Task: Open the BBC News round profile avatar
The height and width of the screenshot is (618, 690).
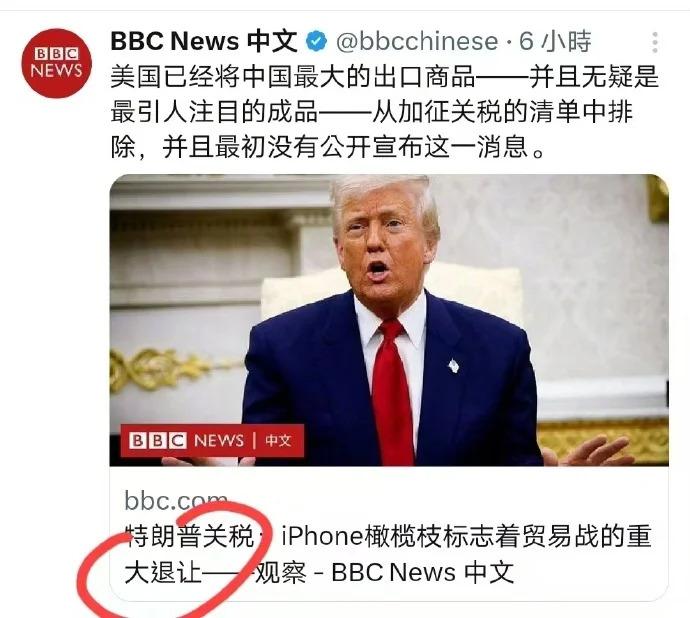Action: [57, 63]
